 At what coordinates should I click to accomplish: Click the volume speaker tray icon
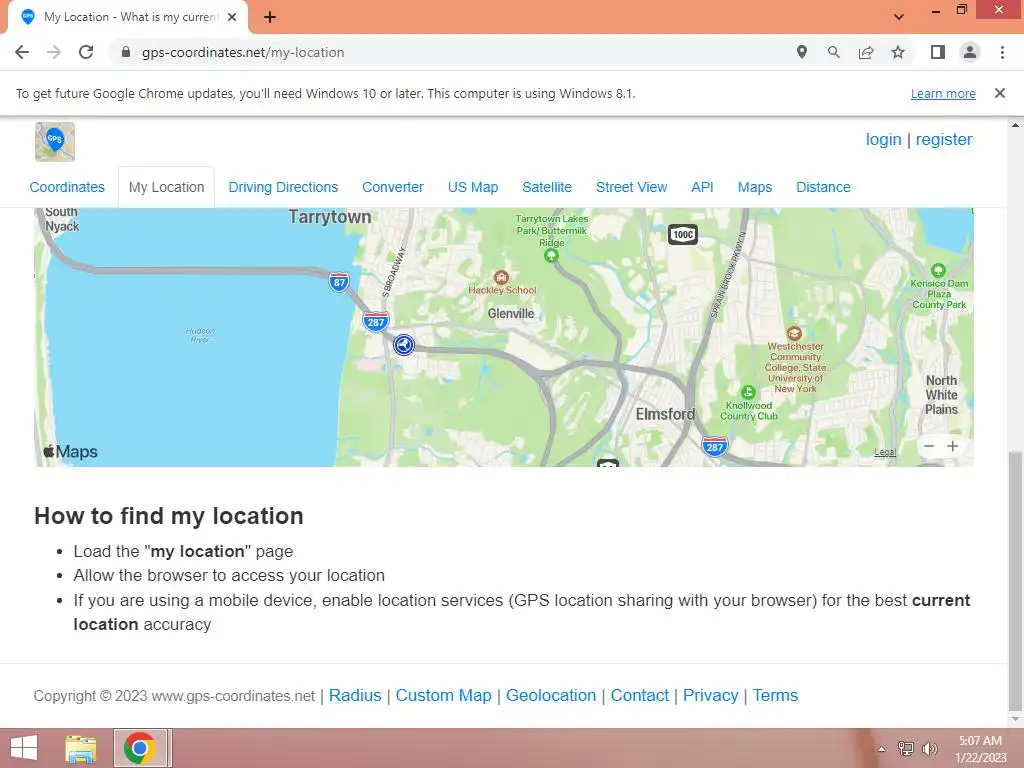point(930,748)
